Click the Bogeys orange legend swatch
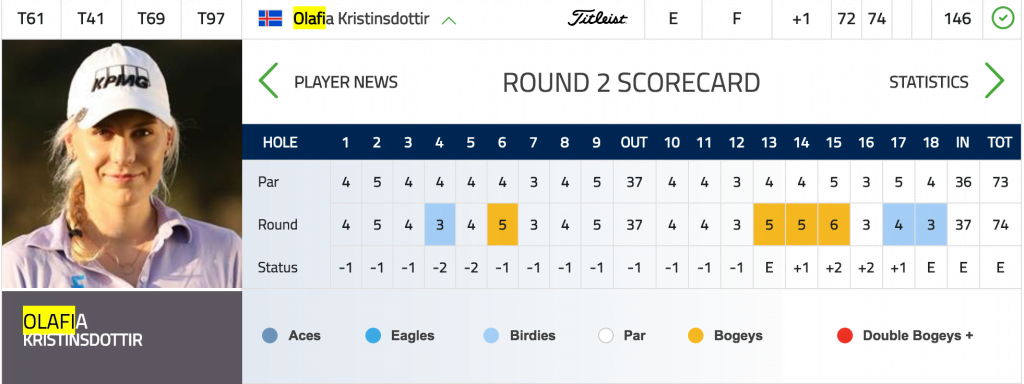The width and height of the screenshot is (1024, 384). 696,336
